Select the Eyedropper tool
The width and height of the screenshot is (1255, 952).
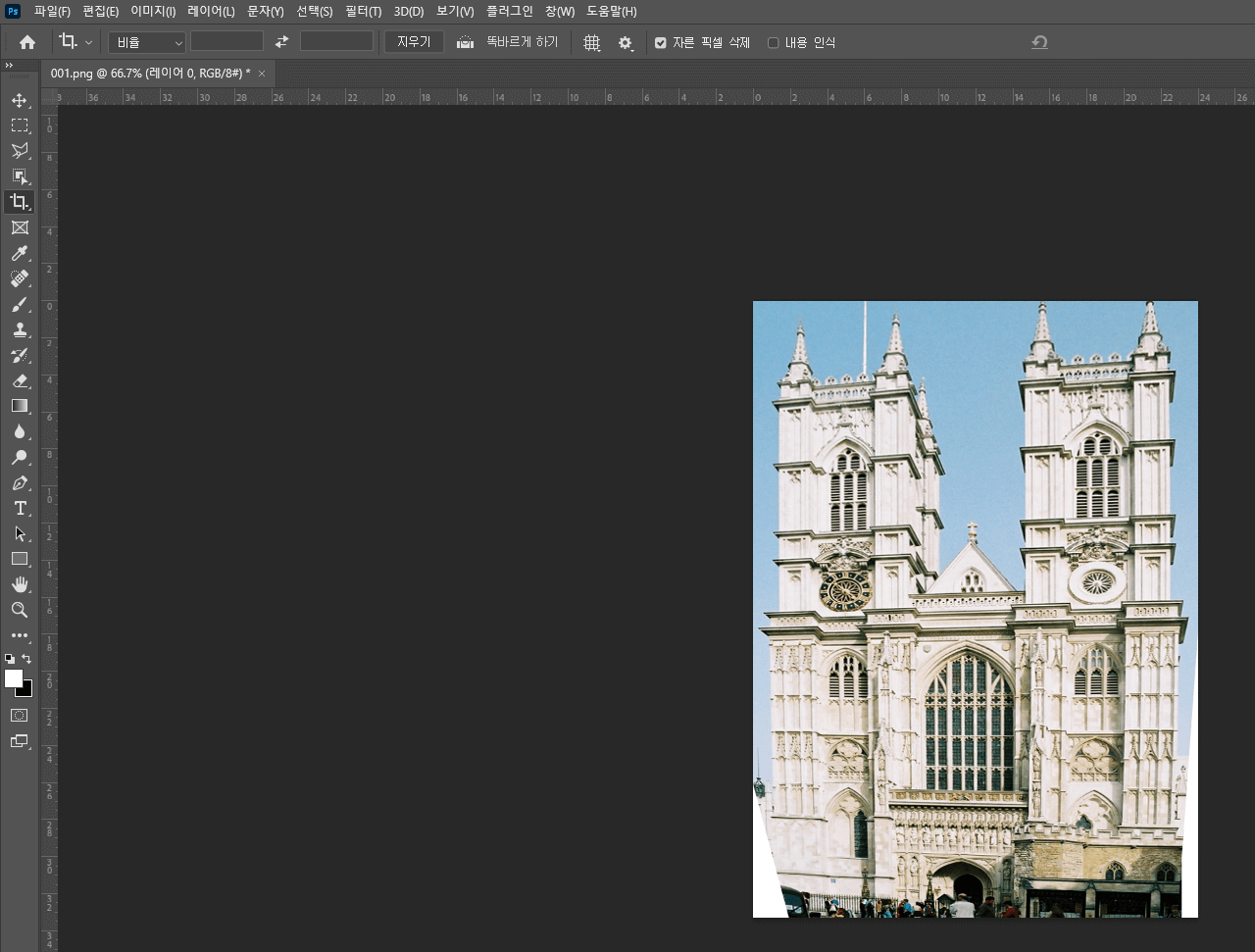[x=20, y=254]
